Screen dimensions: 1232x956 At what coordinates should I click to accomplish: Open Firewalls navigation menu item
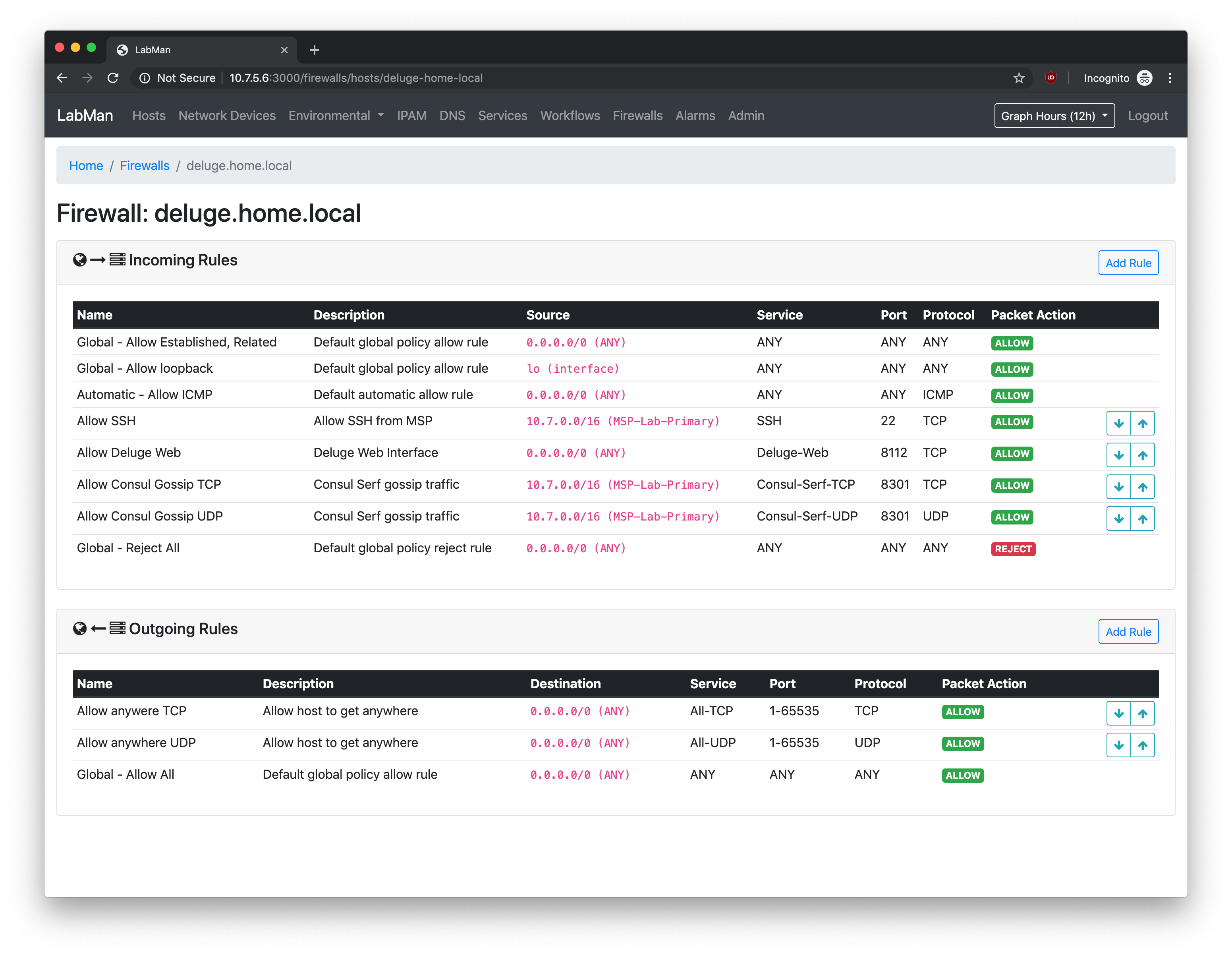pyautogui.click(x=637, y=116)
